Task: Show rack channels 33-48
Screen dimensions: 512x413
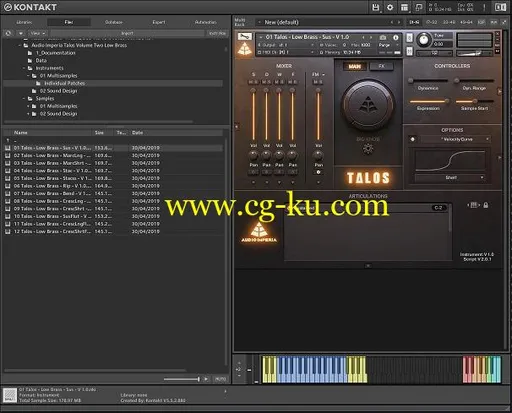Action: click(x=449, y=22)
